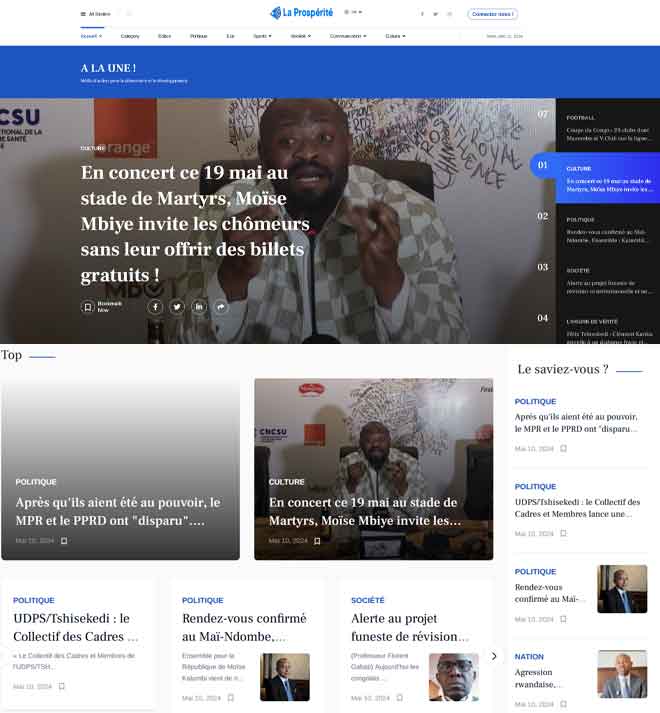Viewport: 660px width, 713px height.
Task: Click the next arrow on the article carousel
Action: [493, 656]
